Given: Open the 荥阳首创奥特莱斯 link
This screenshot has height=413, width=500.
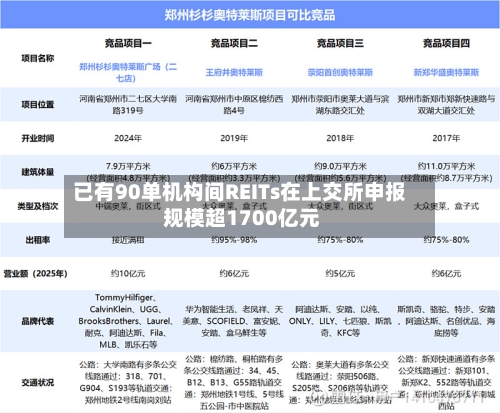Looking at the screenshot, I should 340,72.
